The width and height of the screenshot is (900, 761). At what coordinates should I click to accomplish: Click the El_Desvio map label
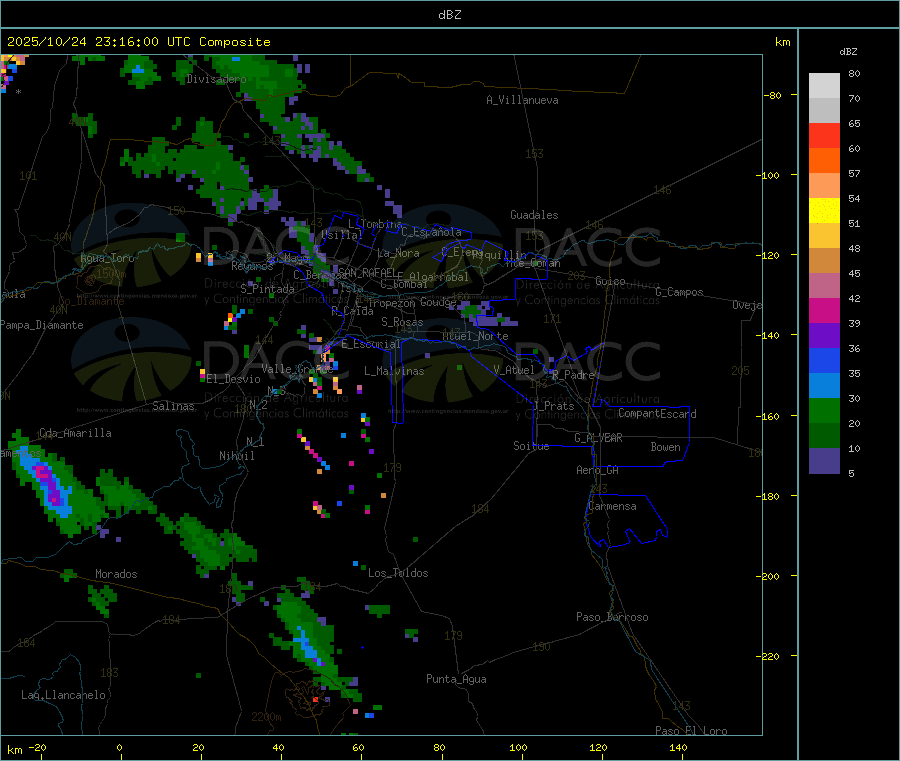point(234,379)
